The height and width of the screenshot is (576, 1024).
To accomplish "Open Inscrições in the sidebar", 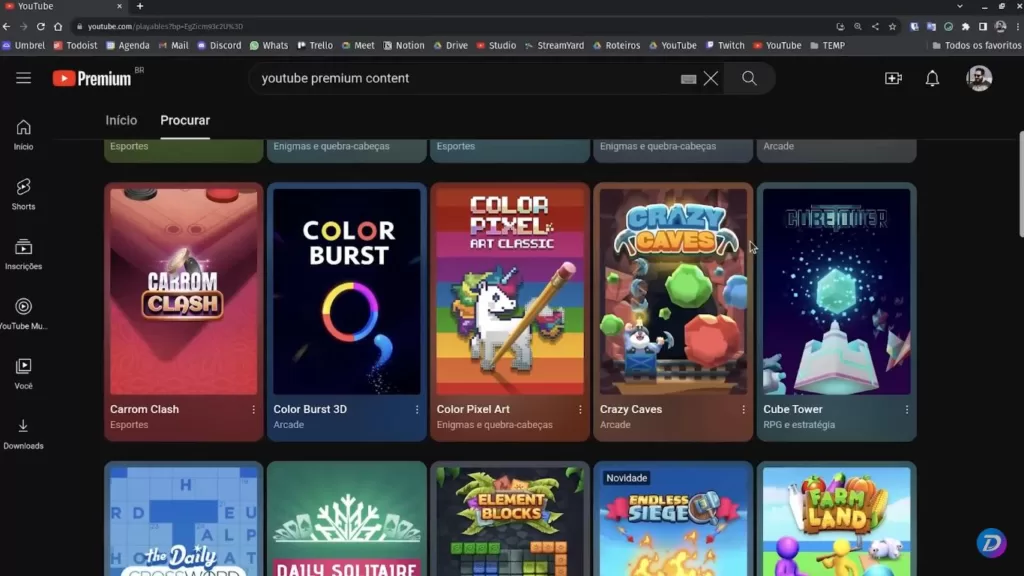I will tap(24, 255).
